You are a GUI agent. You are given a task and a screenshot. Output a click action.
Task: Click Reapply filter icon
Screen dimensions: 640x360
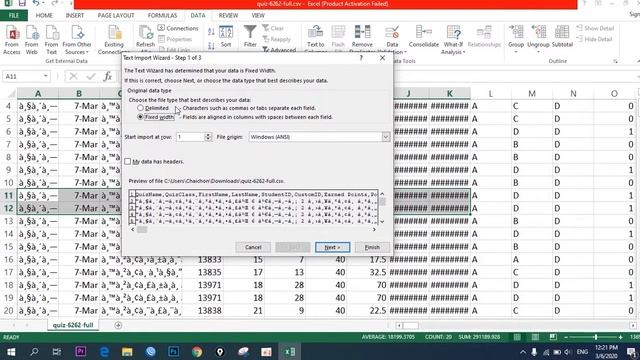point(276,39)
